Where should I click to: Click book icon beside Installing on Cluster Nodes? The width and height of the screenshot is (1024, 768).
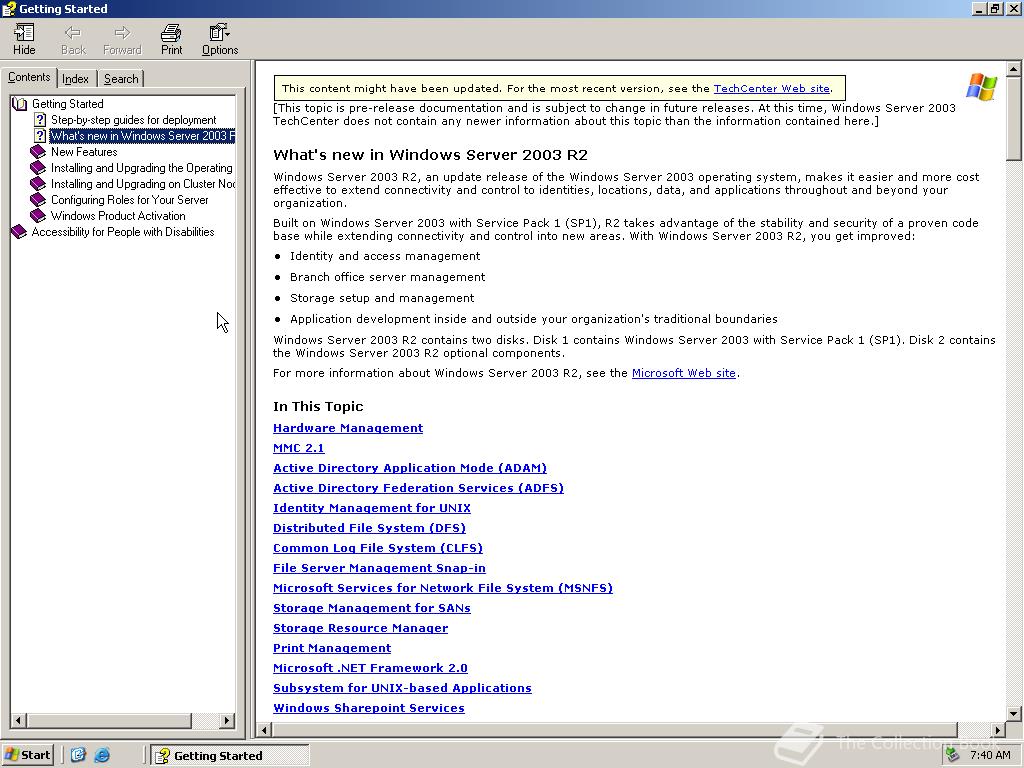click(x=38, y=184)
